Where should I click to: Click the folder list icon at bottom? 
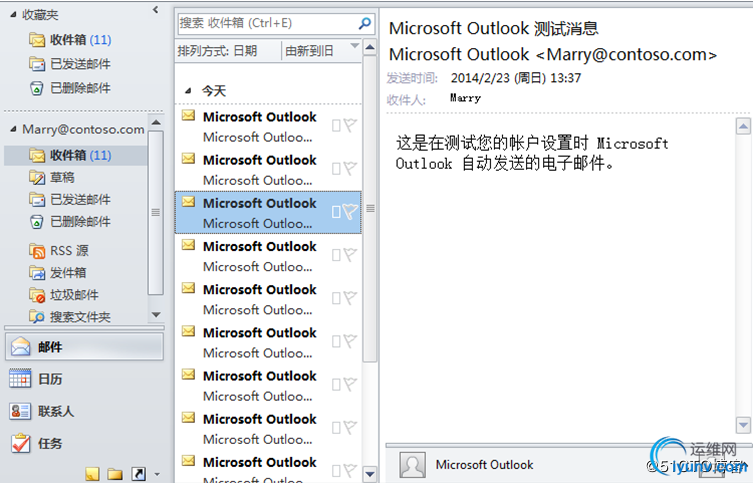pyautogui.click(x=115, y=474)
